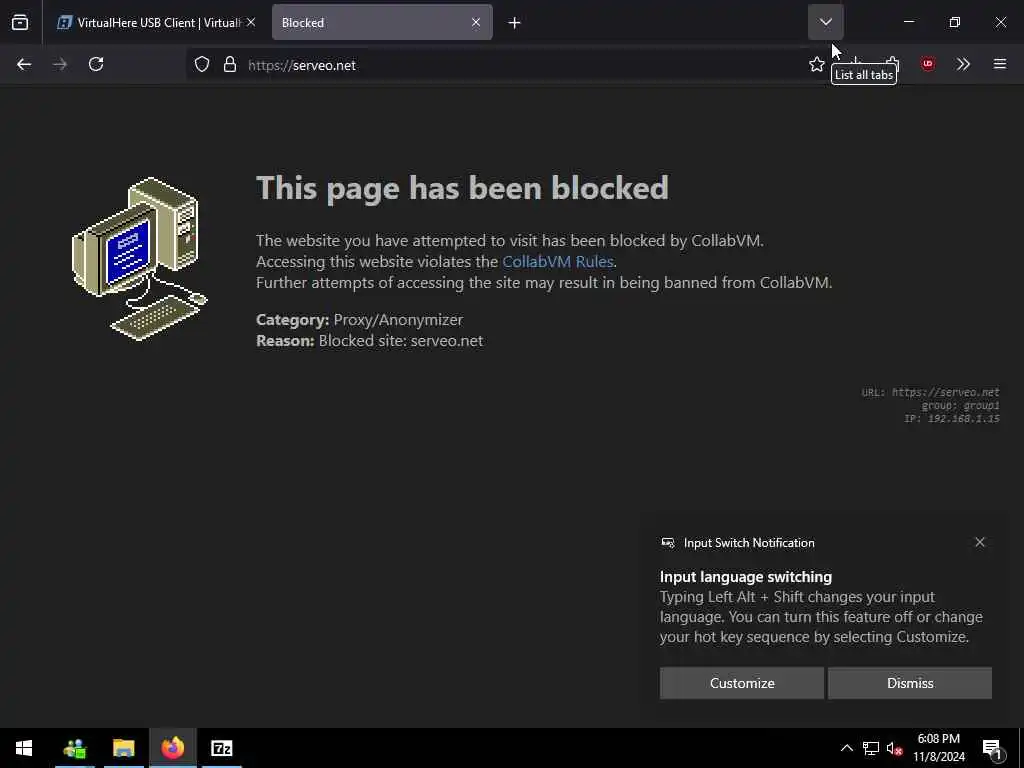Open the Firefox application menu

click(1000, 64)
